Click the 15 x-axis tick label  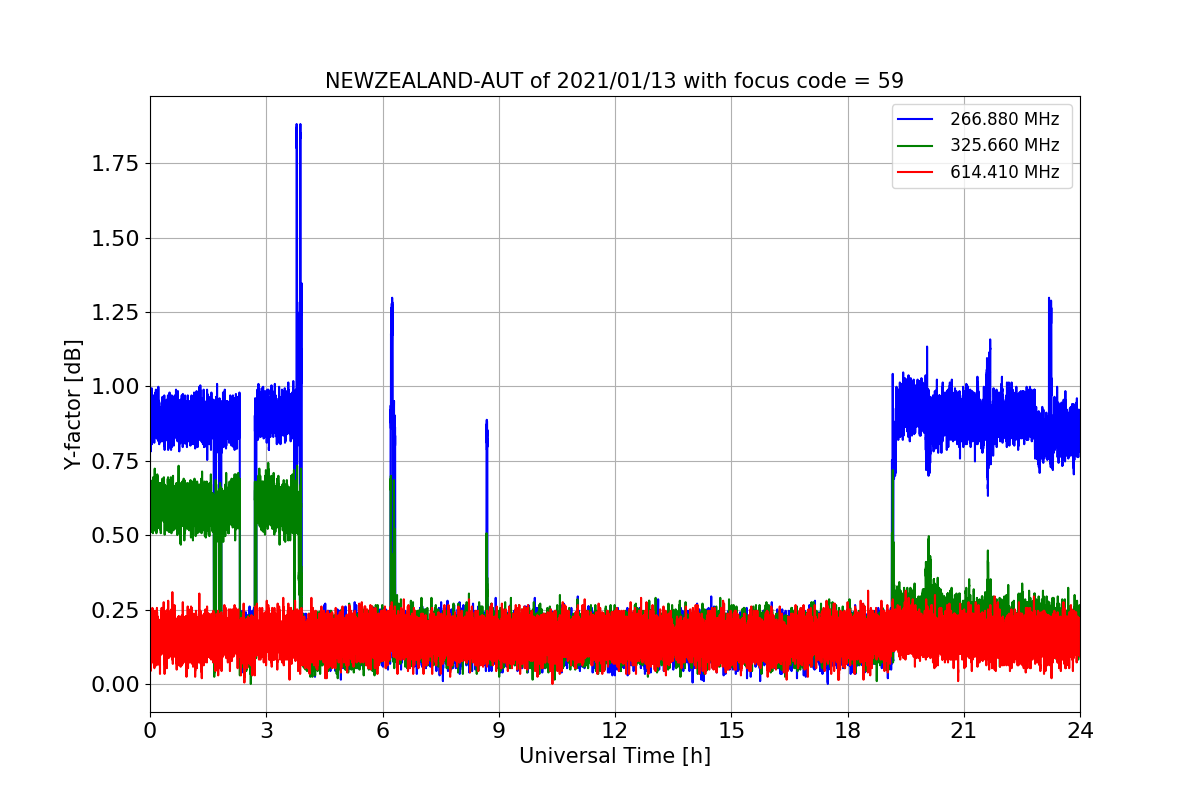[x=731, y=730]
